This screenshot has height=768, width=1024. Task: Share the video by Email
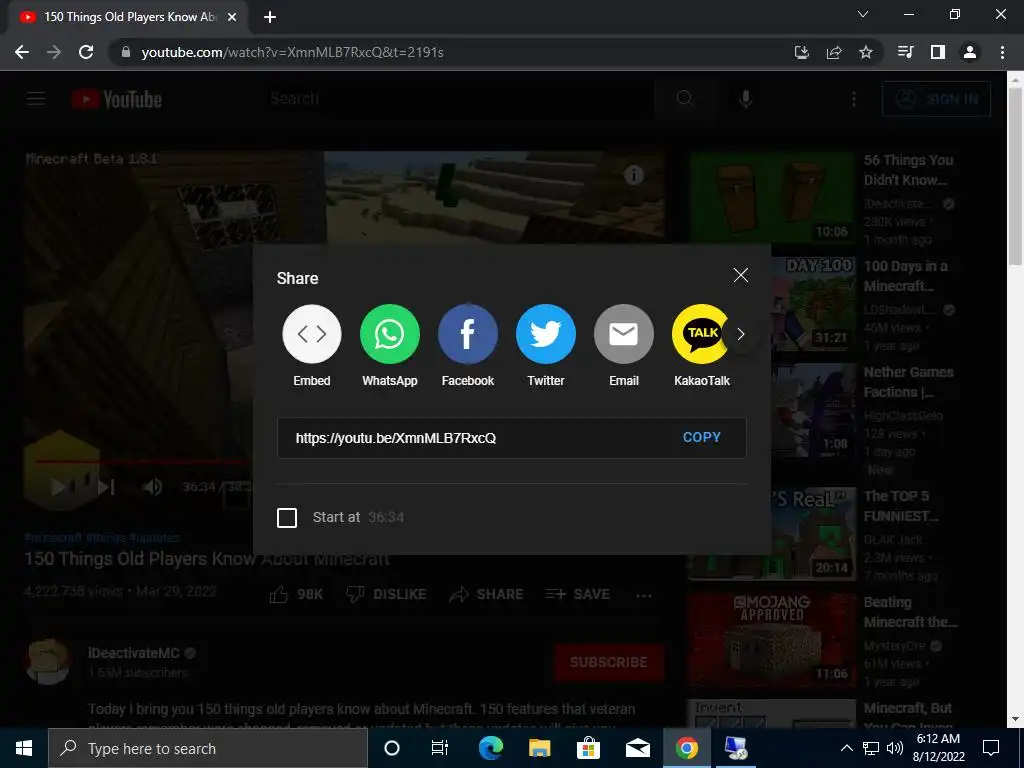pyautogui.click(x=624, y=334)
